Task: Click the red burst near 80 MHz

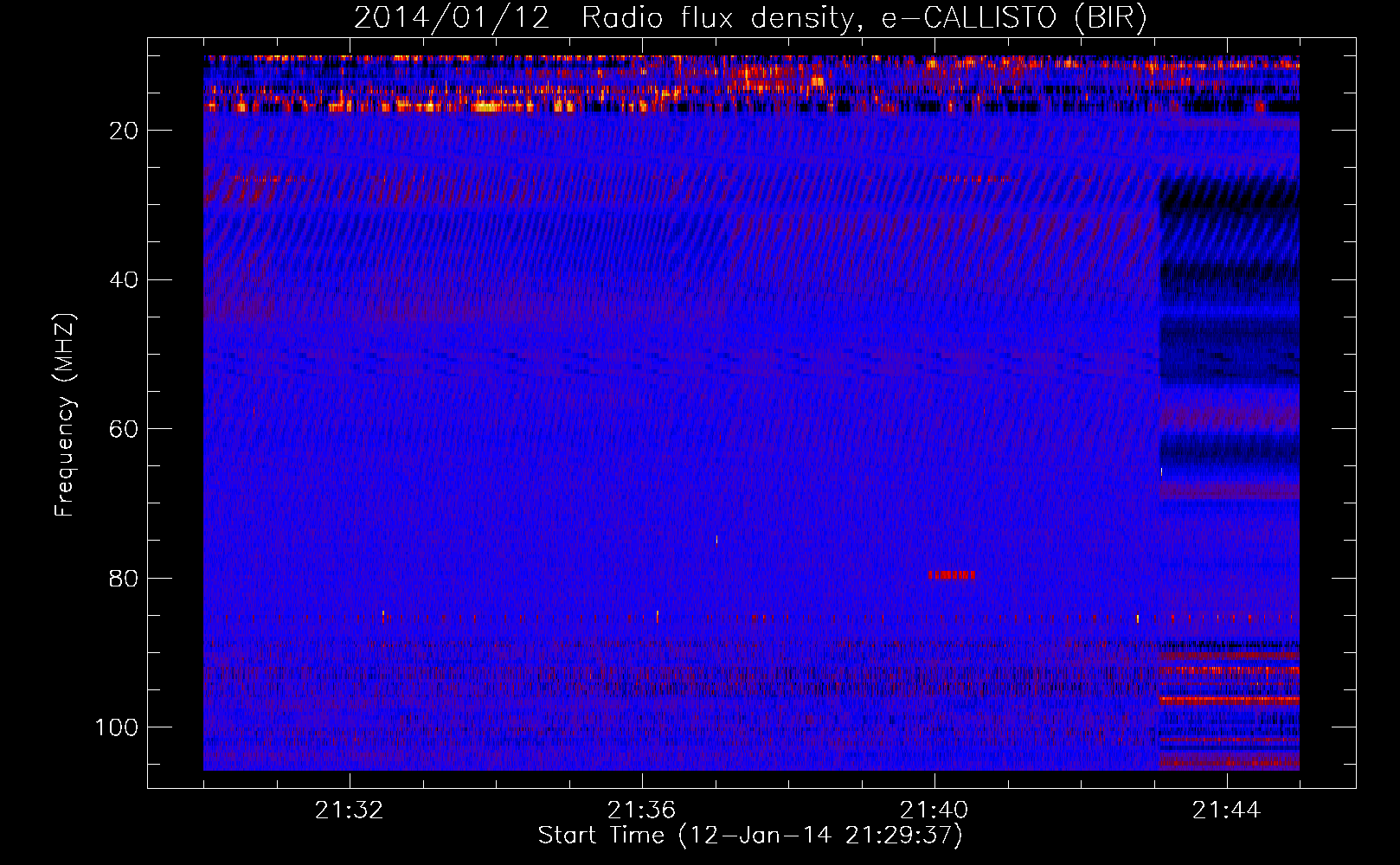Action: pos(952,575)
